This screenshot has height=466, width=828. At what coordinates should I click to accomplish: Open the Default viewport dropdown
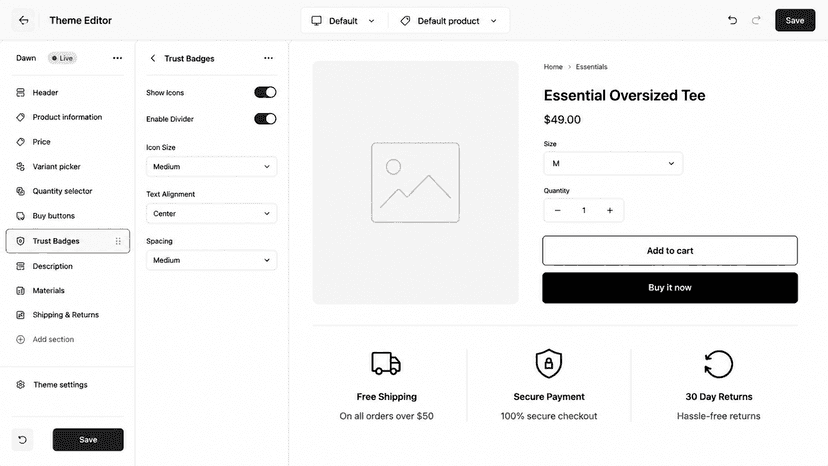[x=343, y=21]
